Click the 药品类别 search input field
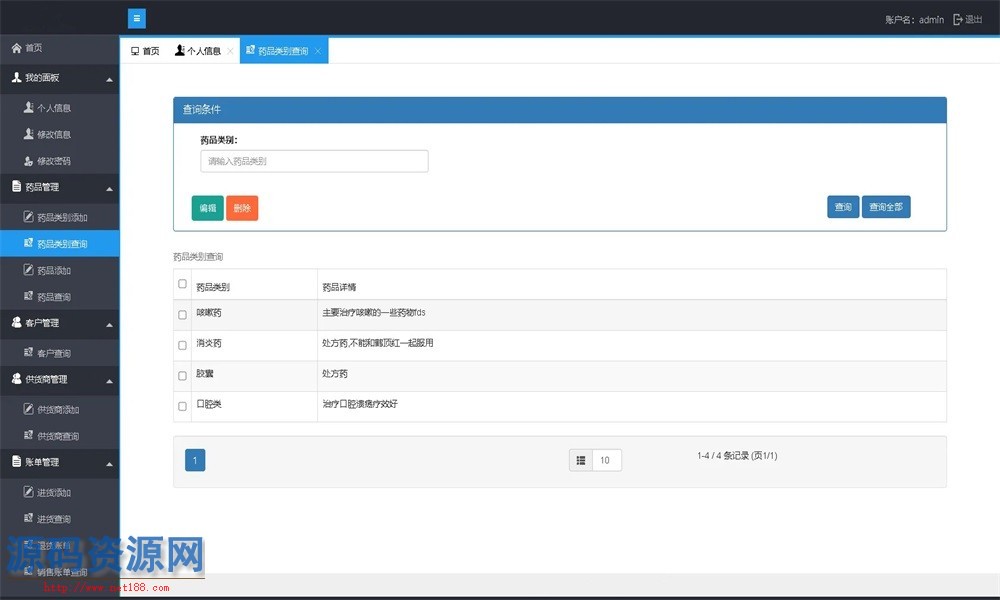The width and height of the screenshot is (1000, 600). click(314, 161)
